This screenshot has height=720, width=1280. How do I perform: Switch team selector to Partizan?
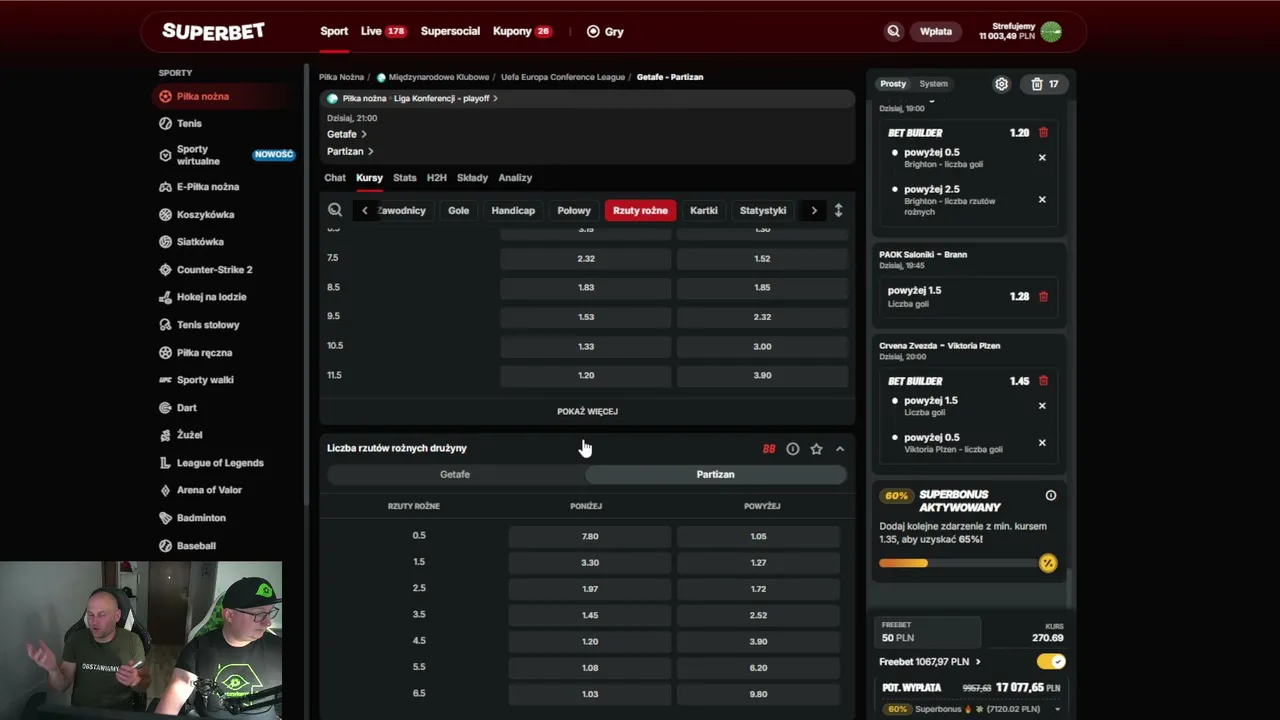click(715, 474)
